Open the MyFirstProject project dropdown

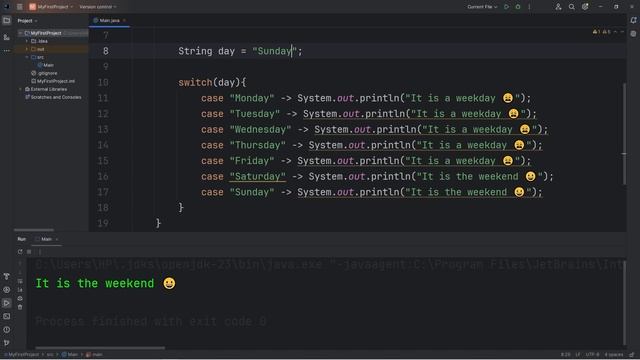51,7
